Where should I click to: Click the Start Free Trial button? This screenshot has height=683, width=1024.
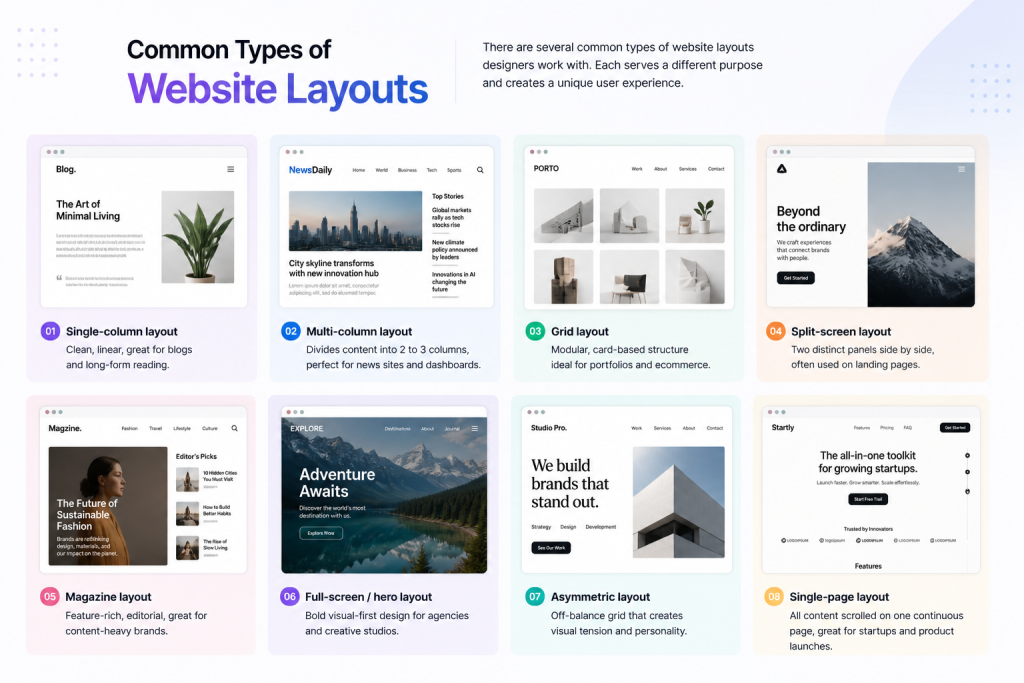pyautogui.click(x=868, y=499)
